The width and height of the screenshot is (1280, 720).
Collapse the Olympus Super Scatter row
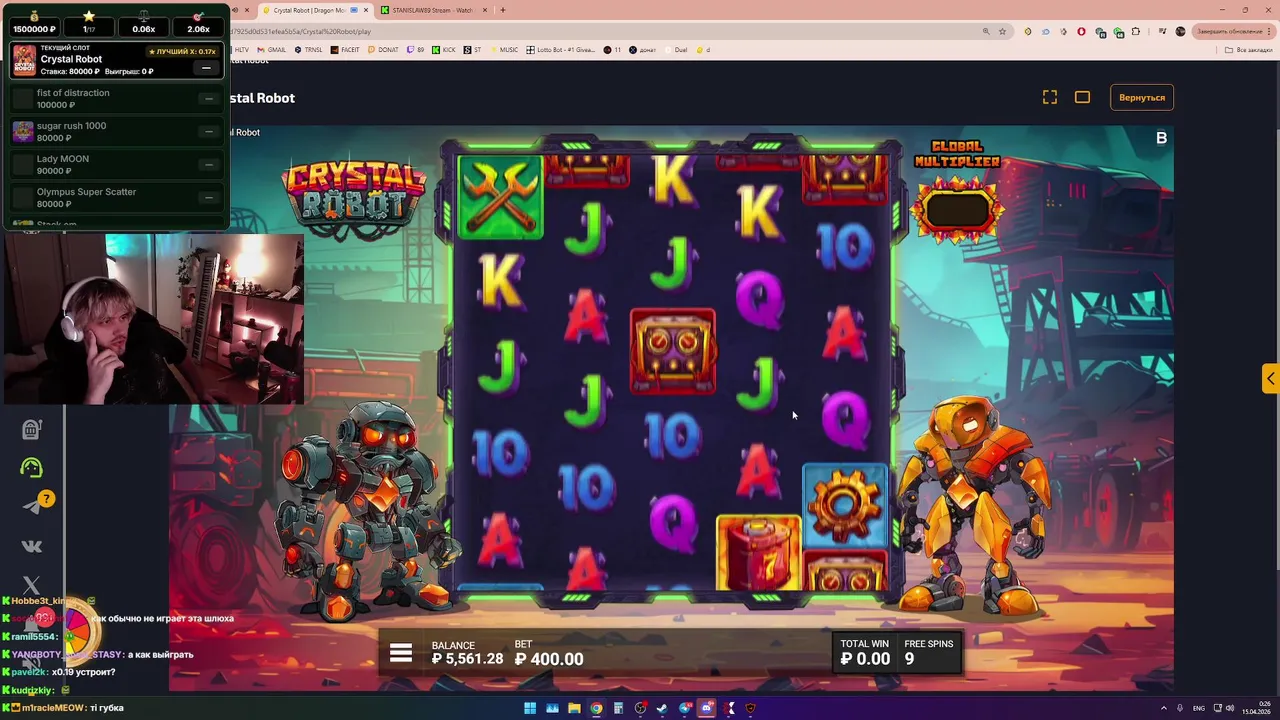[x=208, y=198]
